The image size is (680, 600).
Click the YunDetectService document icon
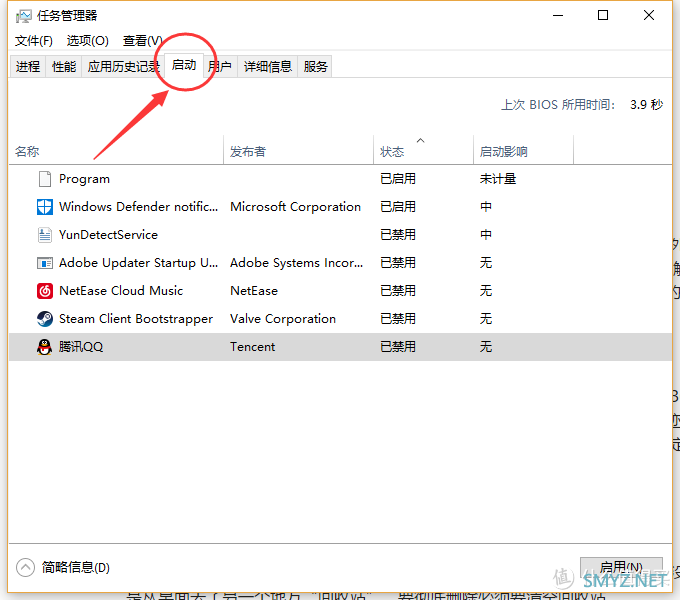45,235
